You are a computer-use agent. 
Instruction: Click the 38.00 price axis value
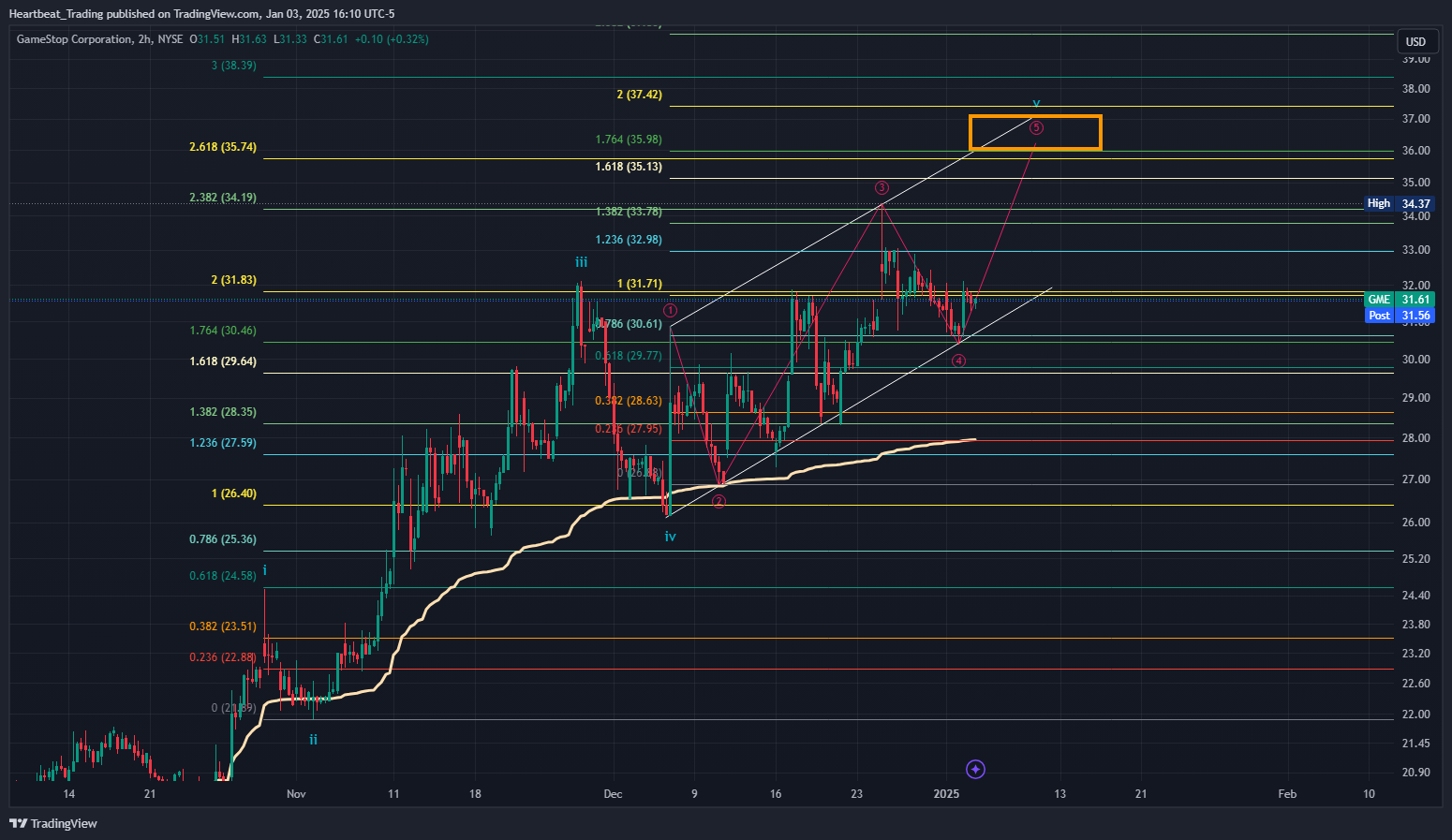coord(1415,89)
